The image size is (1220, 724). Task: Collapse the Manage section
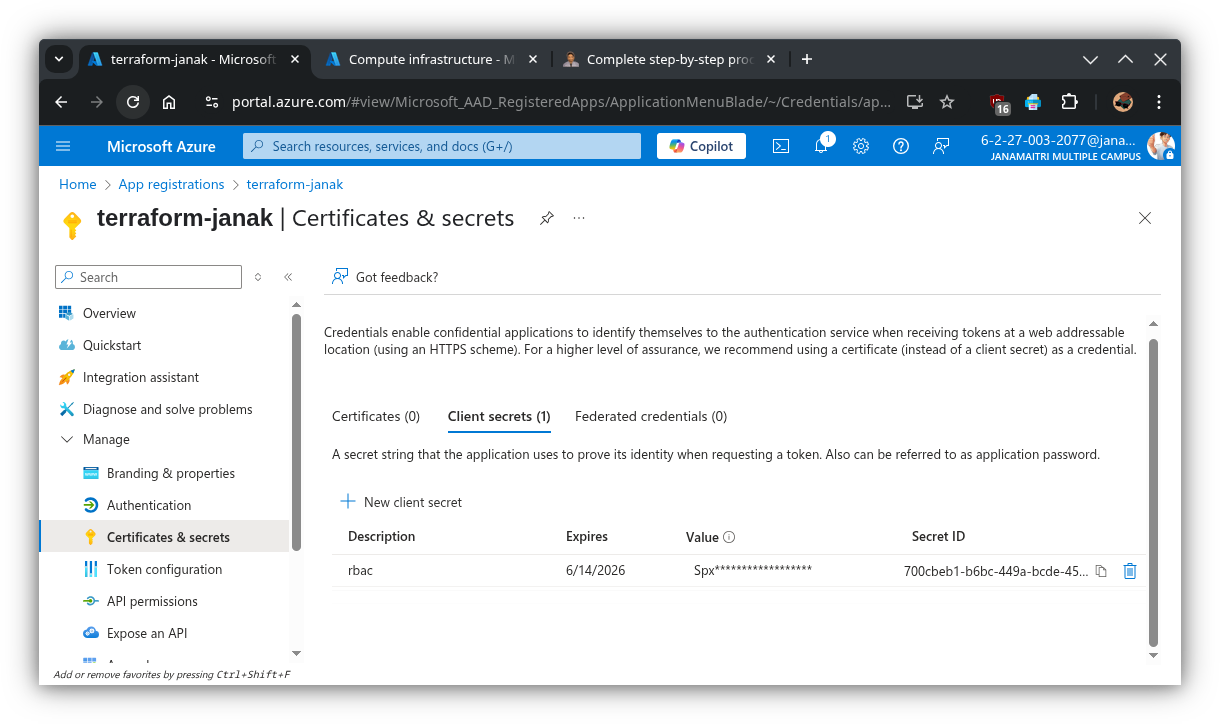click(x=67, y=440)
